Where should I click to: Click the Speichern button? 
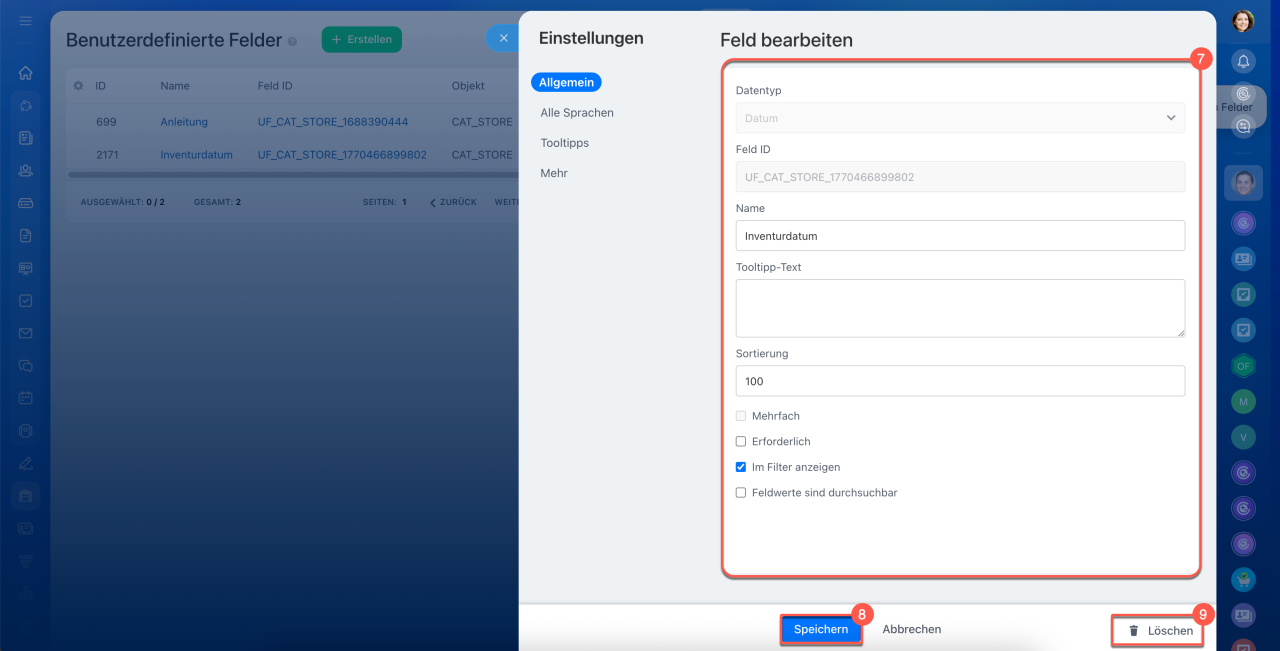tap(821, 630)
